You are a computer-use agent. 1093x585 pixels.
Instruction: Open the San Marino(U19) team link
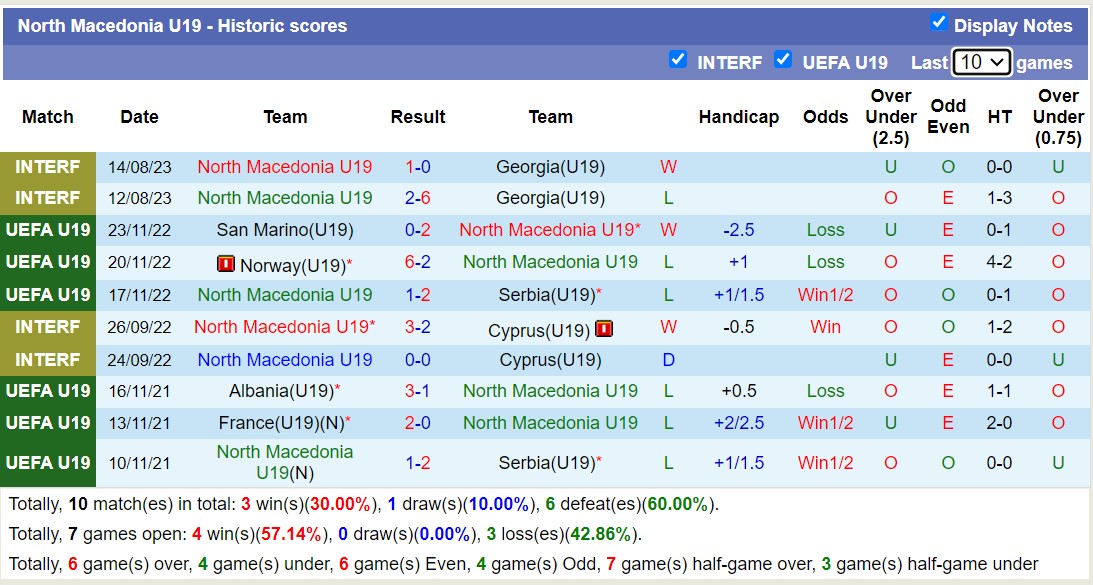point(285,230)
